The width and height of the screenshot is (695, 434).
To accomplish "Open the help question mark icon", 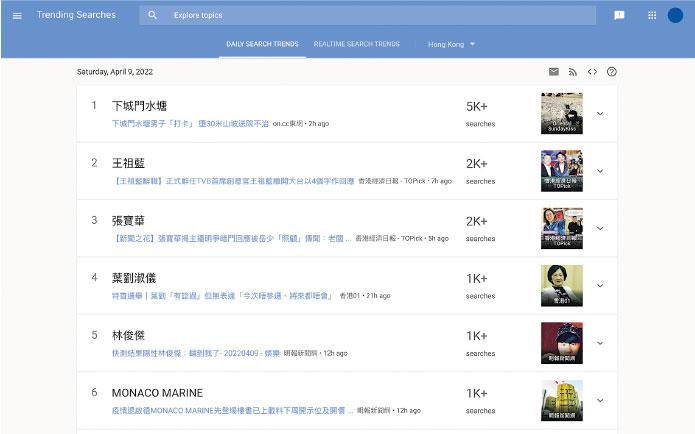I will pos(612,71).
